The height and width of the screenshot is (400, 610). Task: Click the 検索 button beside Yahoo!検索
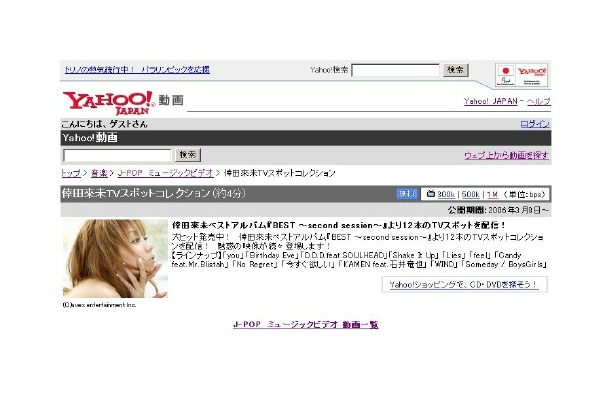455,70
